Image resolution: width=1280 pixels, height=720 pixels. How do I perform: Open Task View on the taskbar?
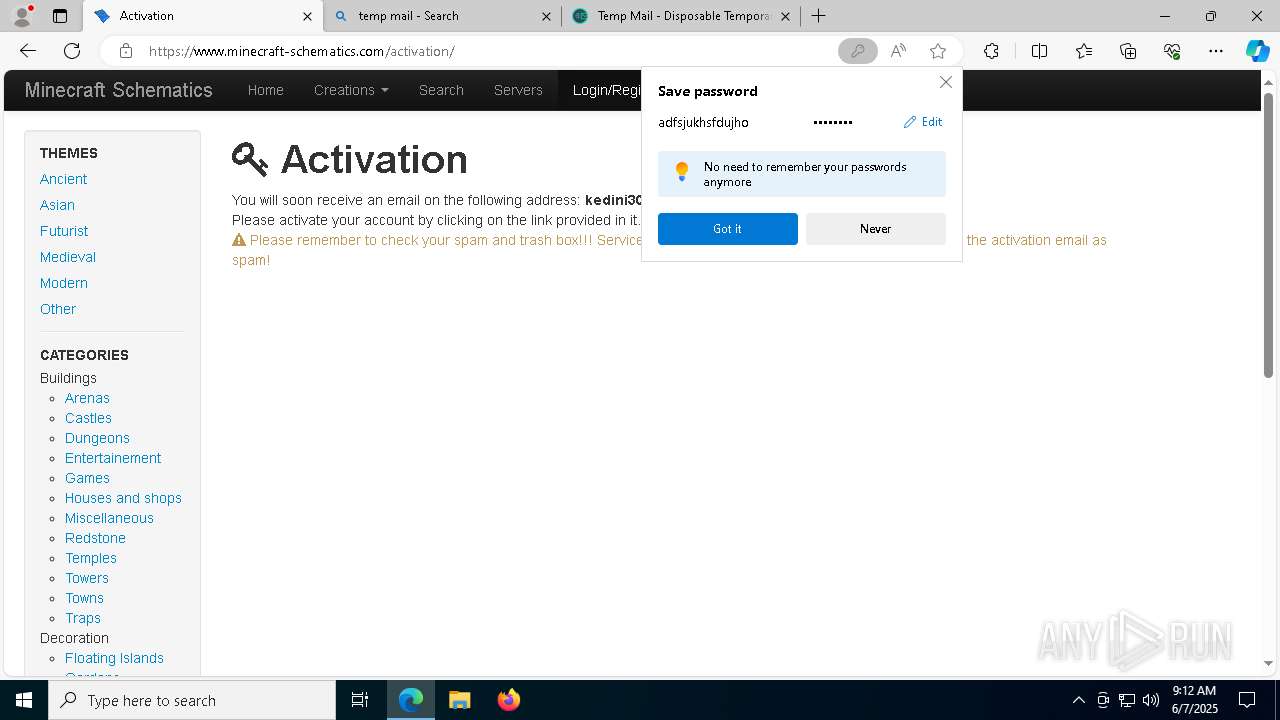click(360, 700)
